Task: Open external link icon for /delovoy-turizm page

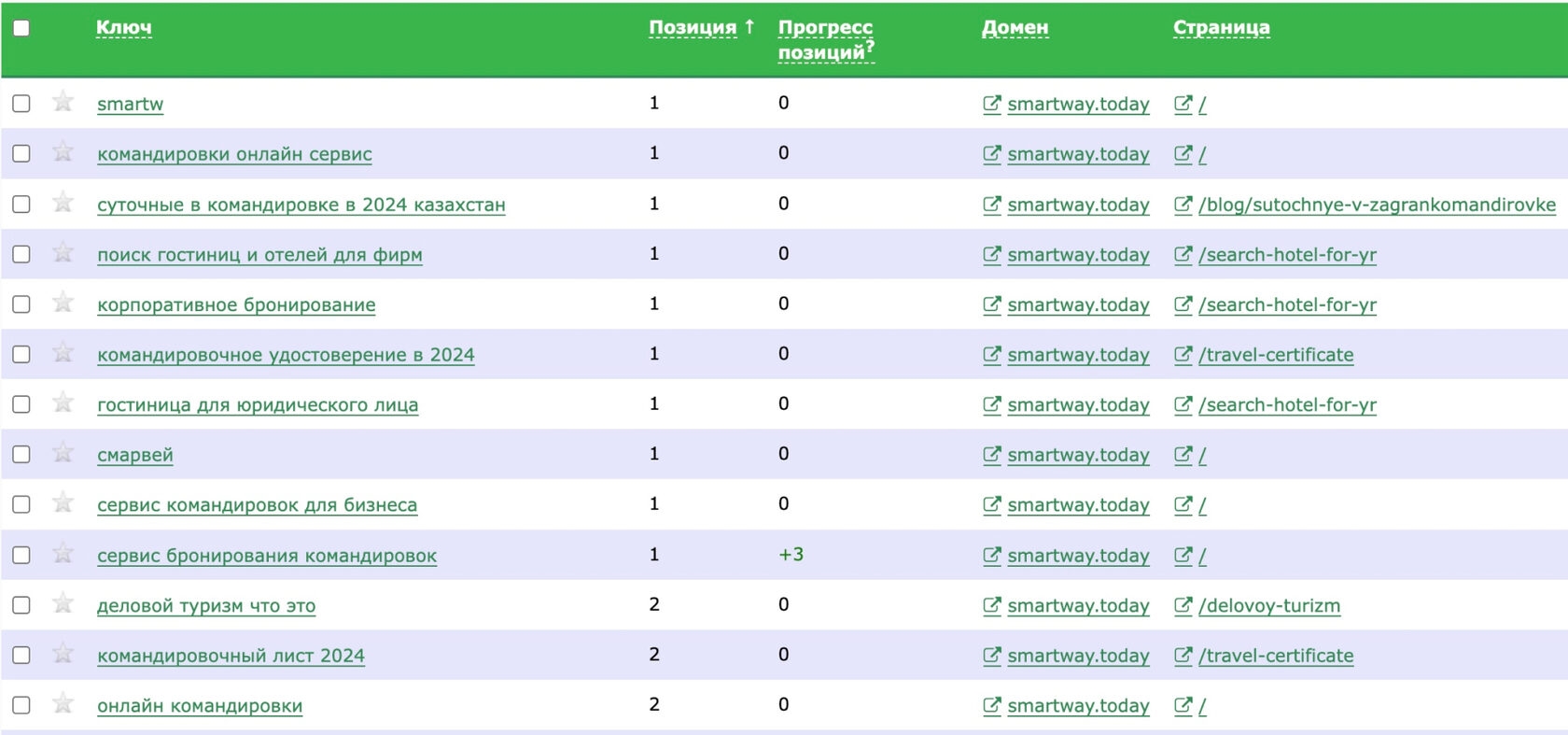Action: tap(1183, 605)
